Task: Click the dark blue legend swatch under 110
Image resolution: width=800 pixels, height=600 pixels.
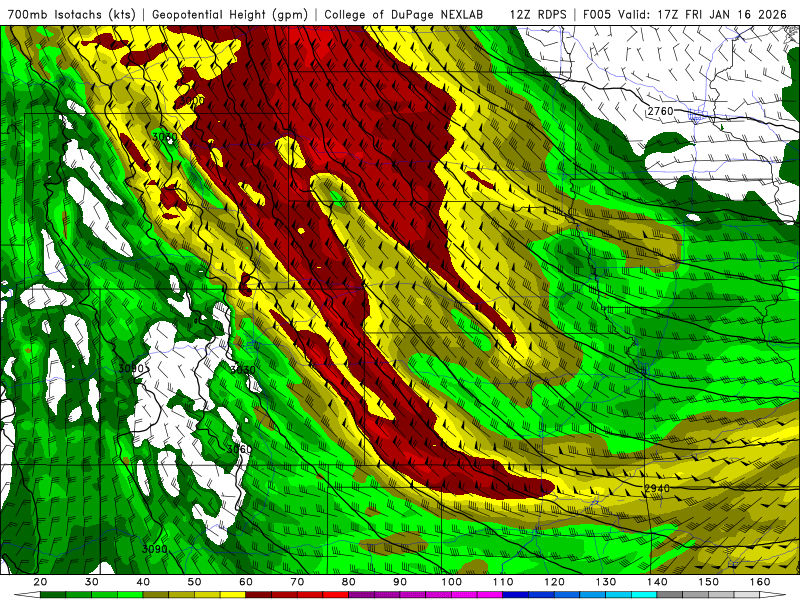Action: click(516, 594)
